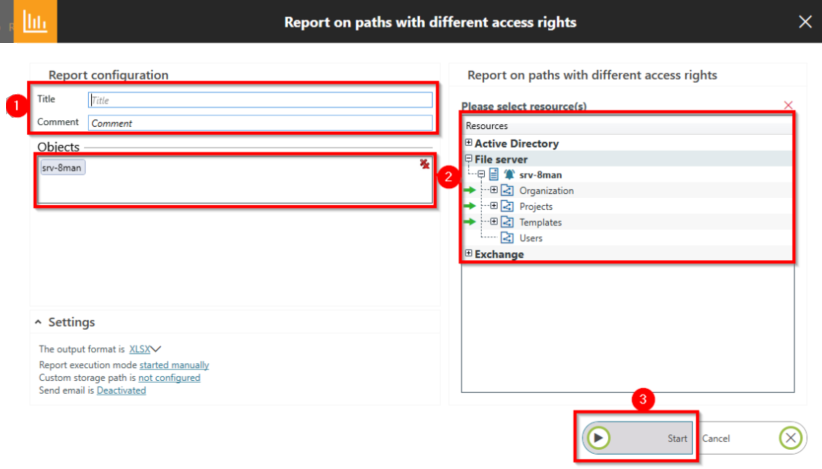The image size is (822, 469).
Task: Click the srv-8man server document icon
Action: [x=494, y=175]
